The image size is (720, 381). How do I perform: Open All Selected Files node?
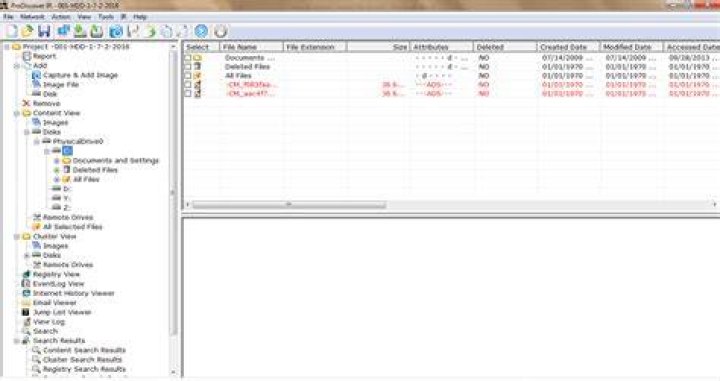72,227
